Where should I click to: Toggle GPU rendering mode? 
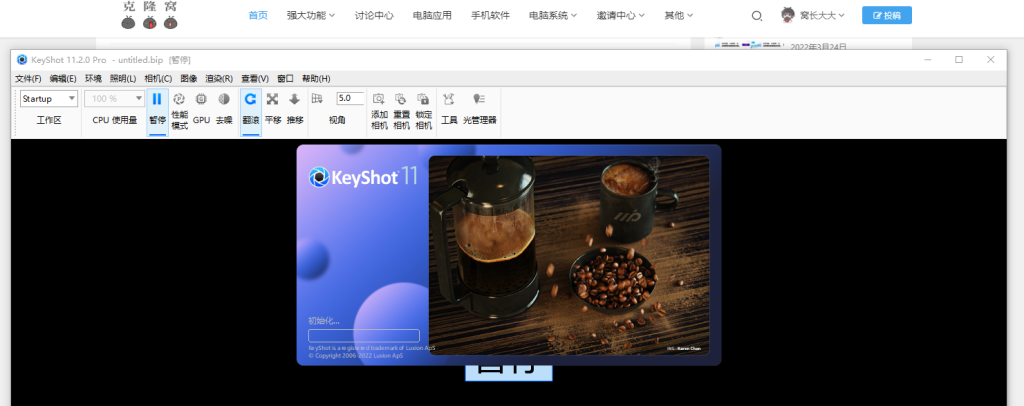(x=201, y=109)
